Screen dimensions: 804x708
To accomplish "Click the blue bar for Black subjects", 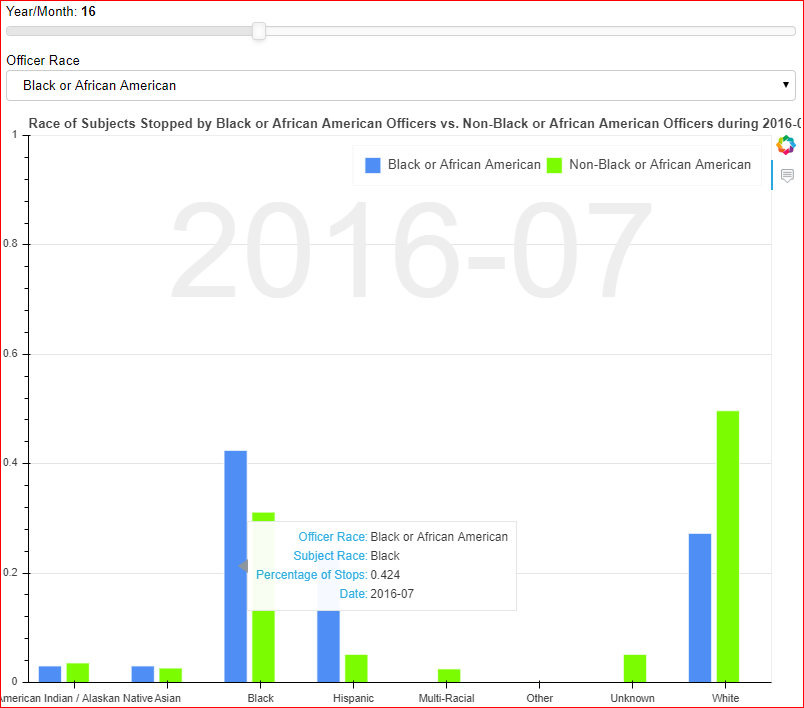I will (x=235, y=566).
